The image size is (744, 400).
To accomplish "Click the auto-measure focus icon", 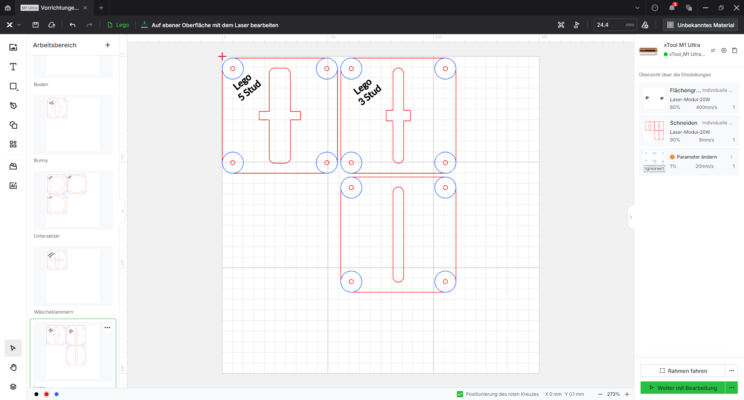I will tap(577, 25).
